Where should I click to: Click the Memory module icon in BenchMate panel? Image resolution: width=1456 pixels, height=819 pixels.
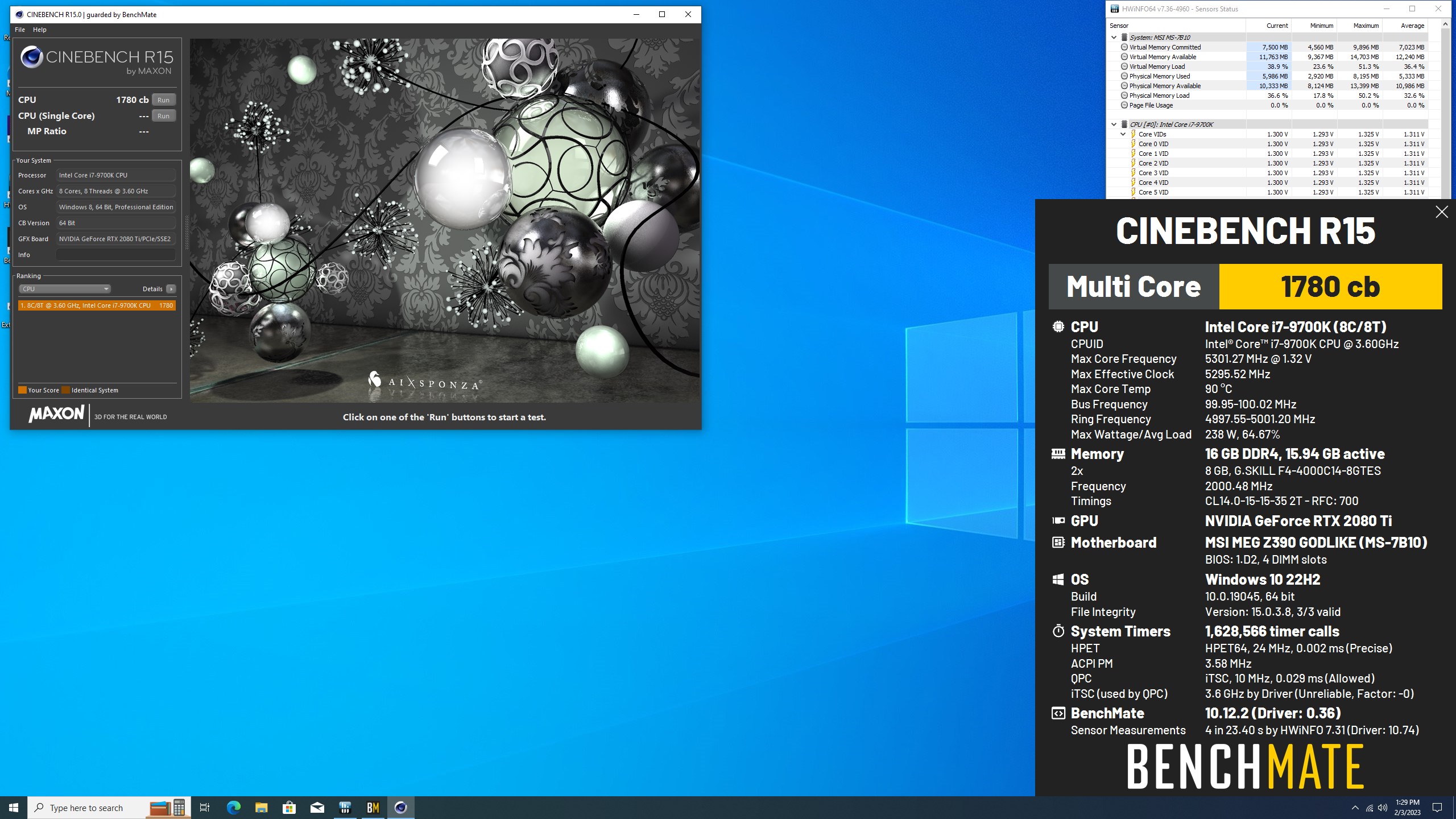(x=1058, y=453)
